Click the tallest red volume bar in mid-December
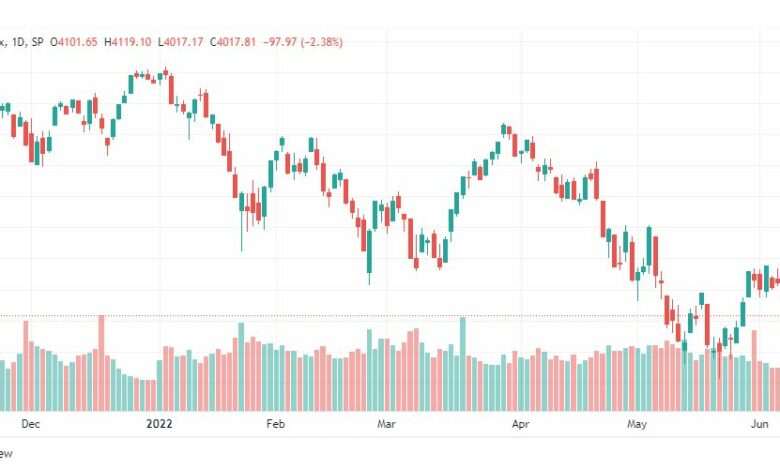The height and width of the screenshot is (470, 780). 101,363
